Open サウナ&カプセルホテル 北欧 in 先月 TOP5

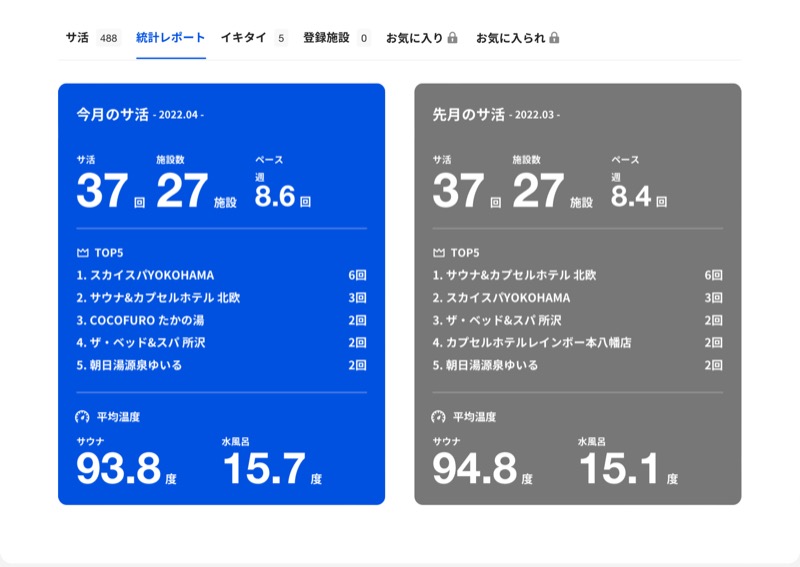pos(521,275)
